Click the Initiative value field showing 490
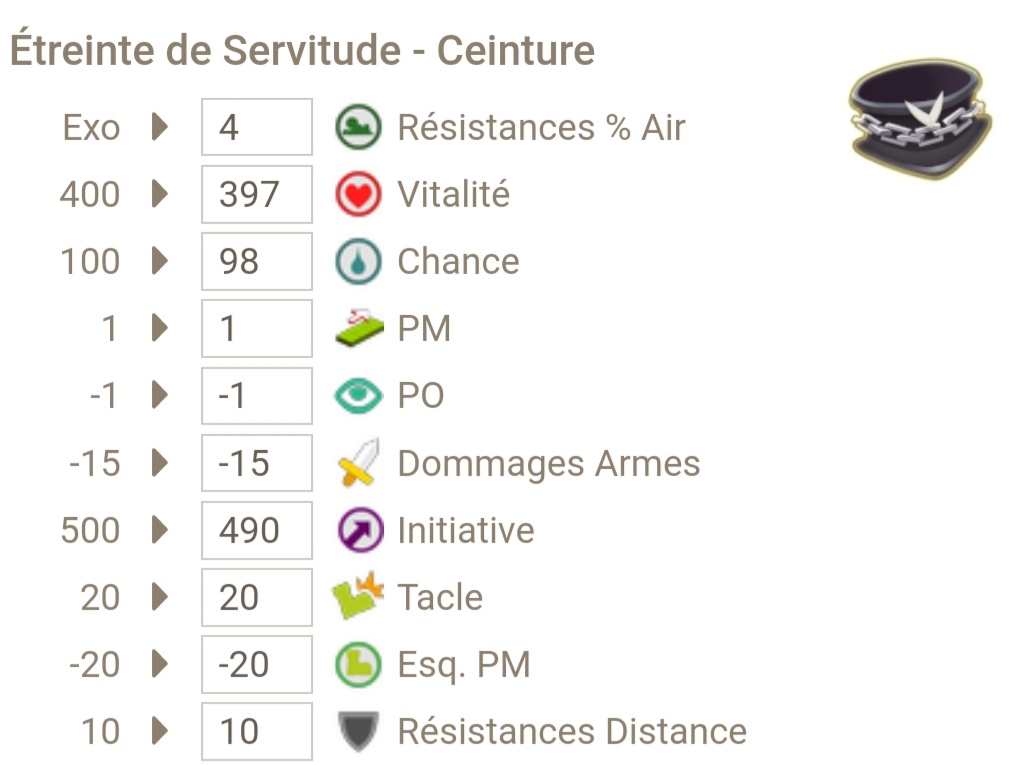The width and height of the screenshot is (1009, 765). point(257,530)
